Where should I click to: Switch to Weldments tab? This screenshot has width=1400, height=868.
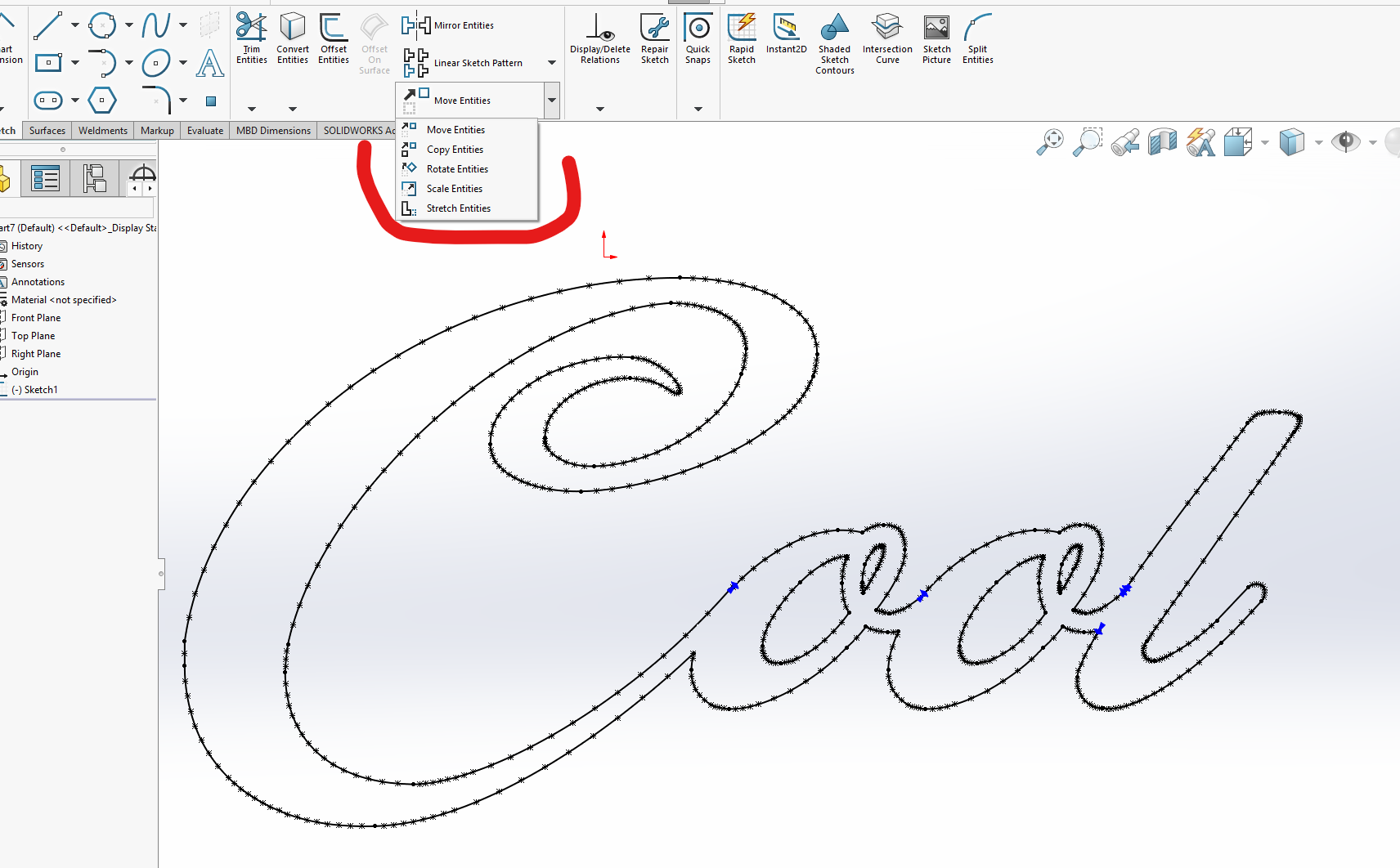click(103, 131)
